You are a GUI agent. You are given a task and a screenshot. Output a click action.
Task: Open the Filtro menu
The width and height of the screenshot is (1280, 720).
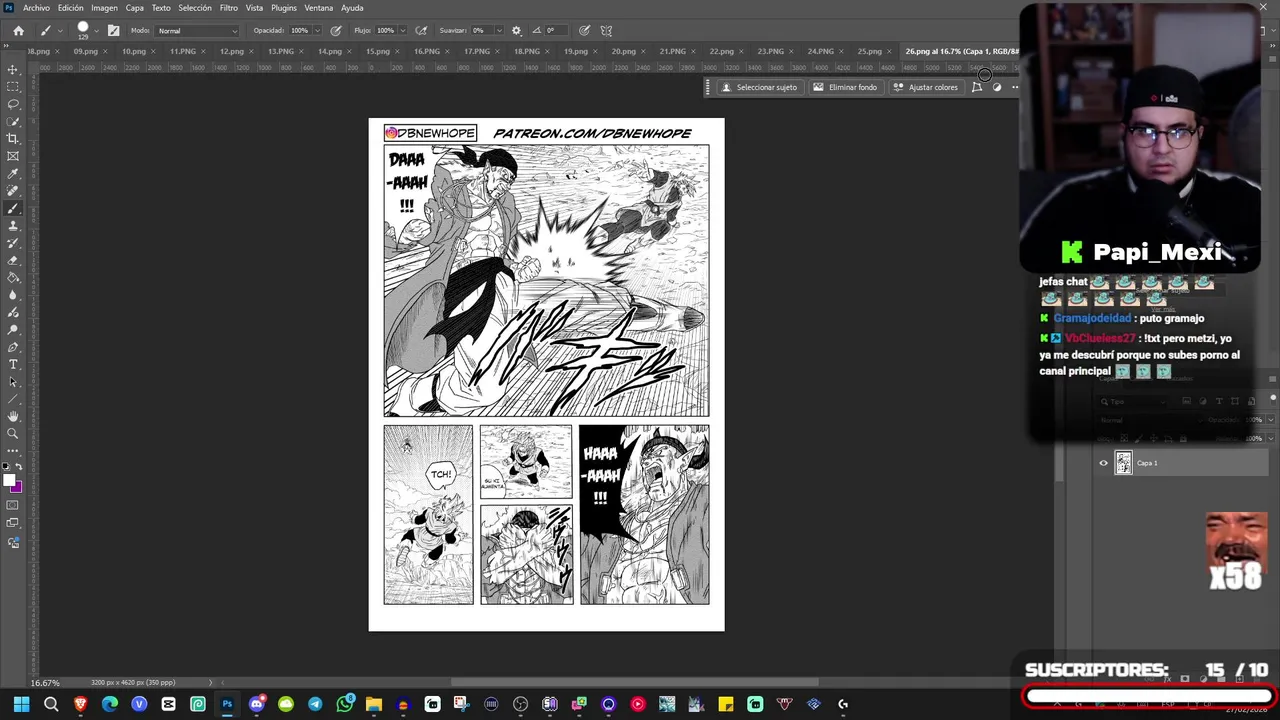click(x=229, y=8)
